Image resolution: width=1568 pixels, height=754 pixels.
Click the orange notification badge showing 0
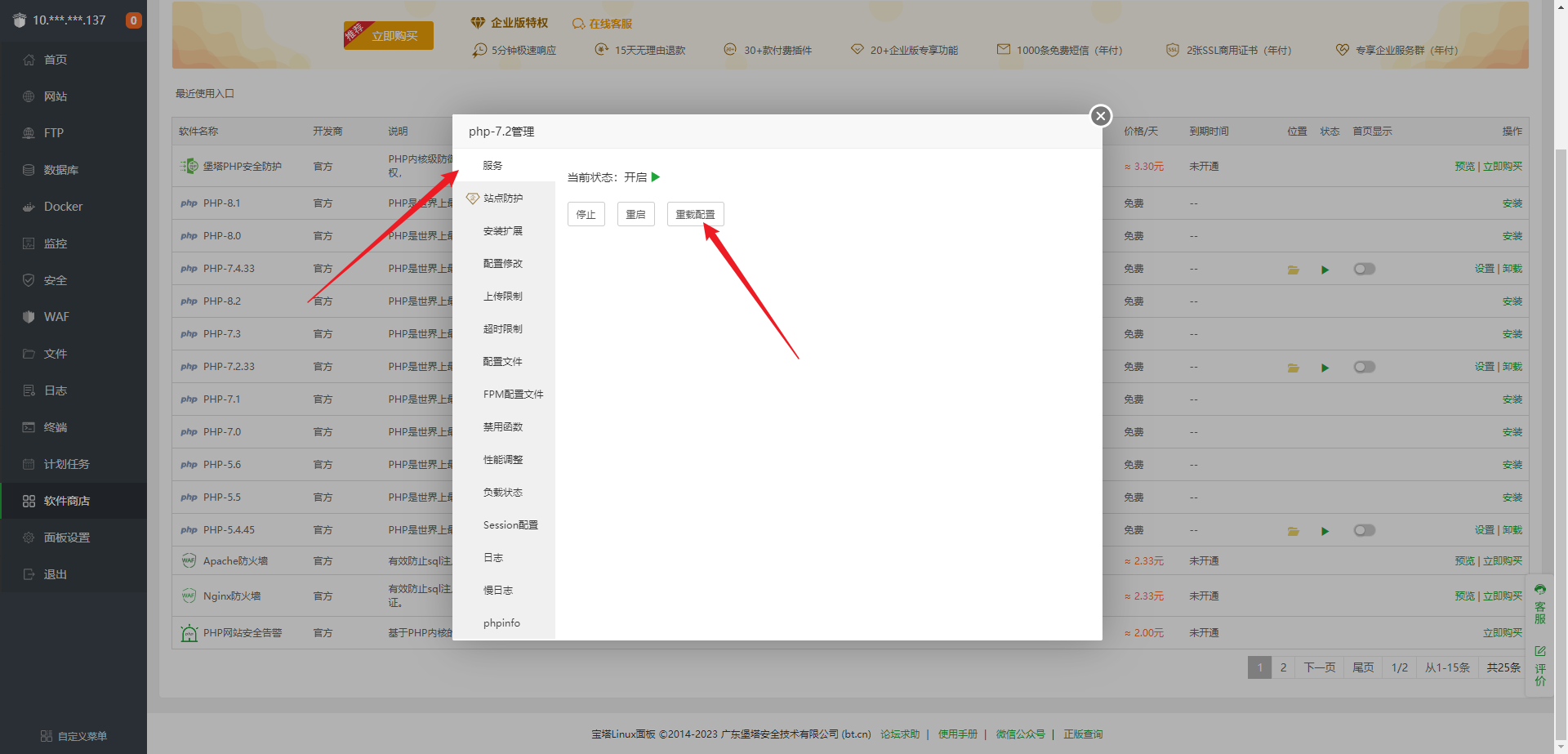[x=133, y=20]
